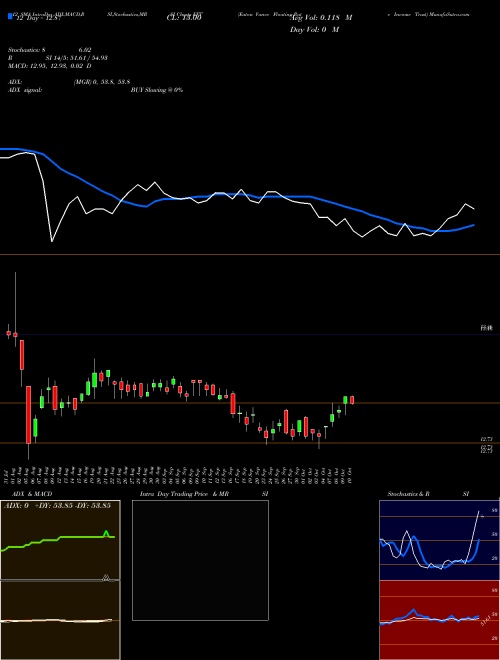Click the 'Intra Day Trading Price & MR' title
500x660 pixels.
click(x=184, y=494)
